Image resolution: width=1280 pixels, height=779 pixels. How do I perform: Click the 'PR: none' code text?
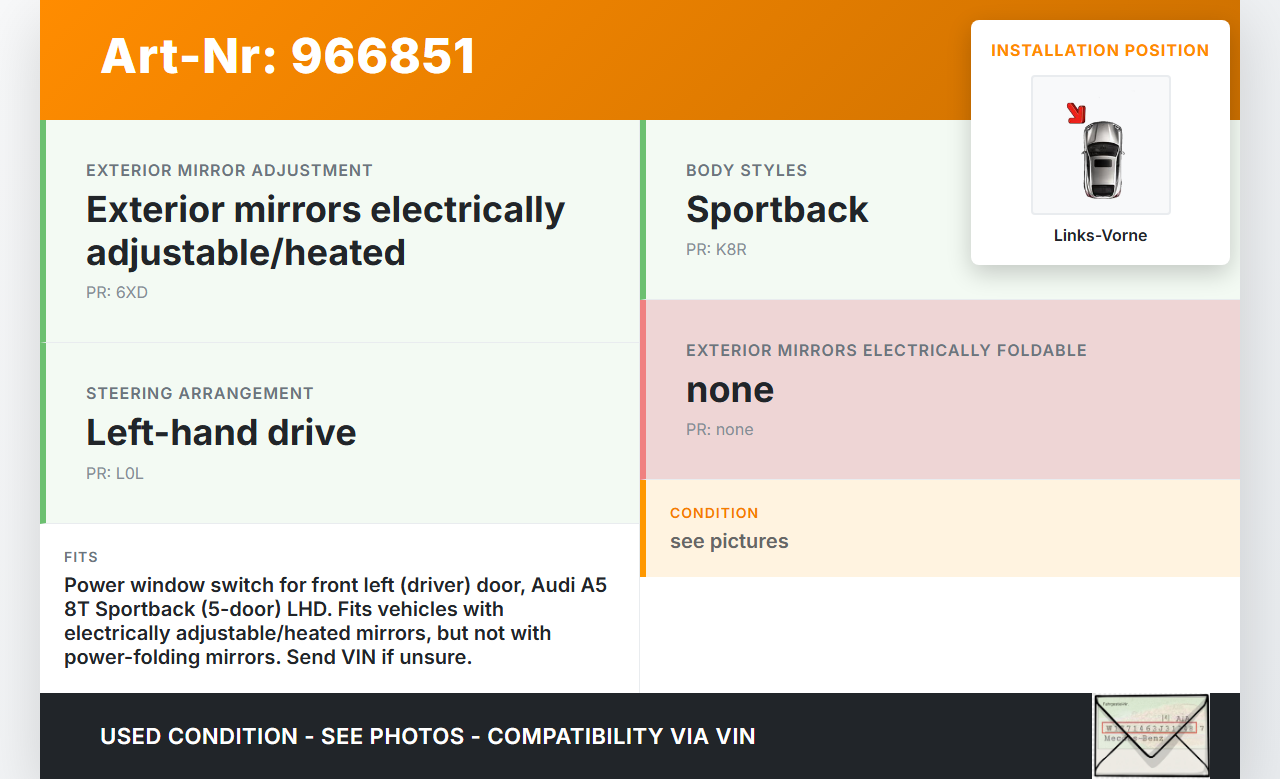(720, 430)
